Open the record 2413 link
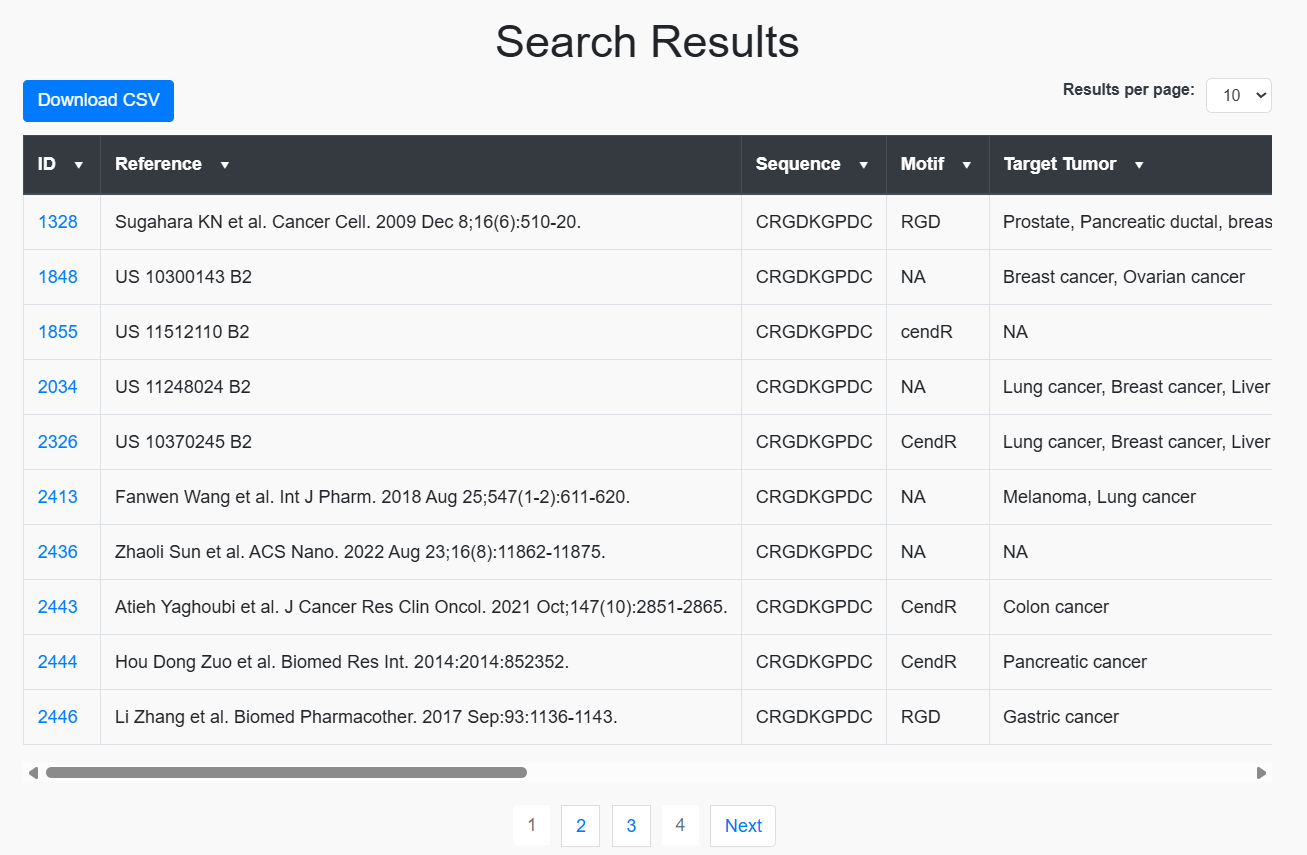This screenshot has height=855, width=1307. 59,496
